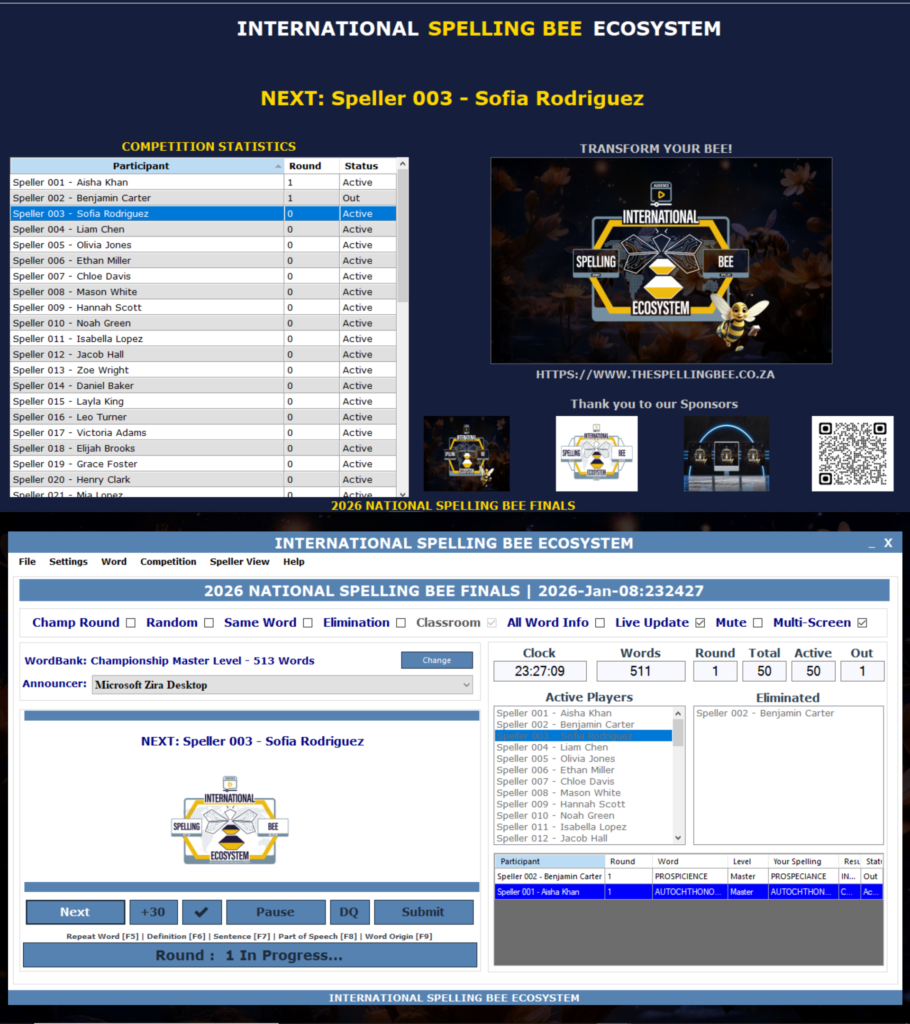The height and width of the screenshot is (1024, 910).
Task: Enable the Champ Round checkbox
Action: 130,623
